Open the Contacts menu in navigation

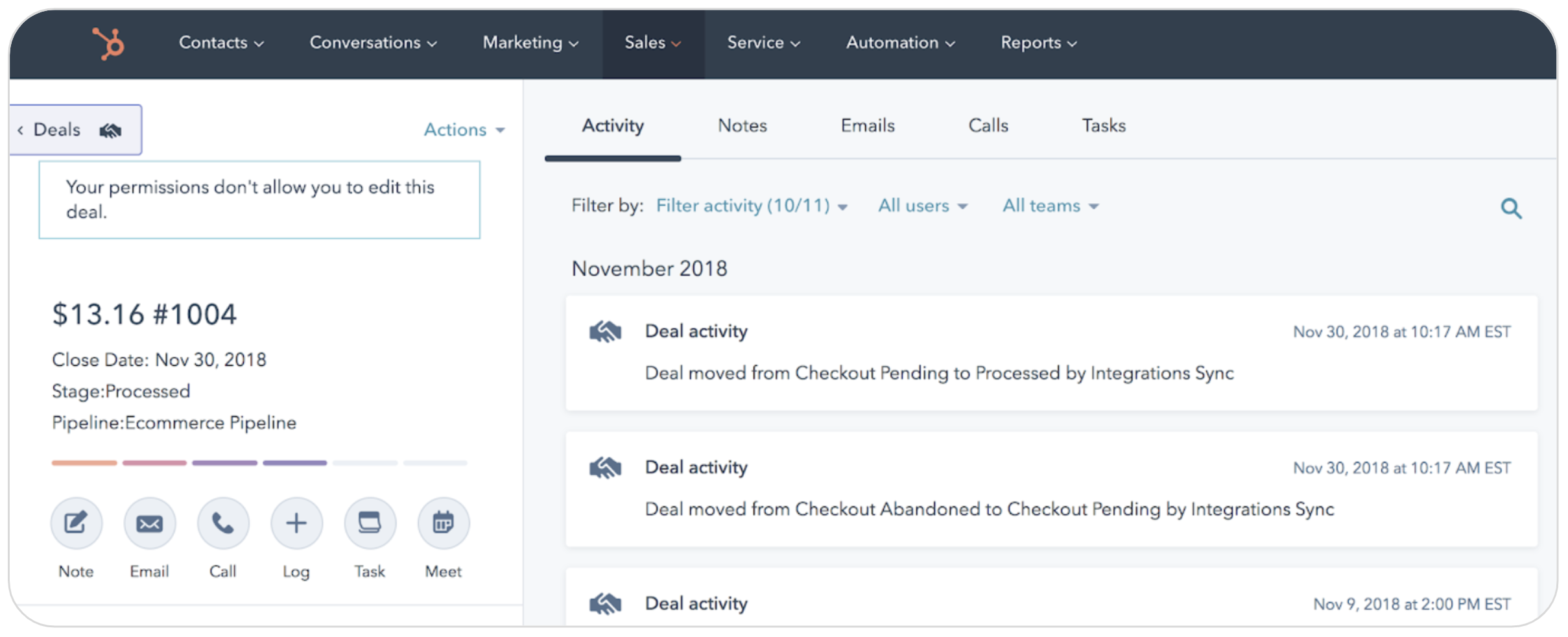tap(221, 43)
